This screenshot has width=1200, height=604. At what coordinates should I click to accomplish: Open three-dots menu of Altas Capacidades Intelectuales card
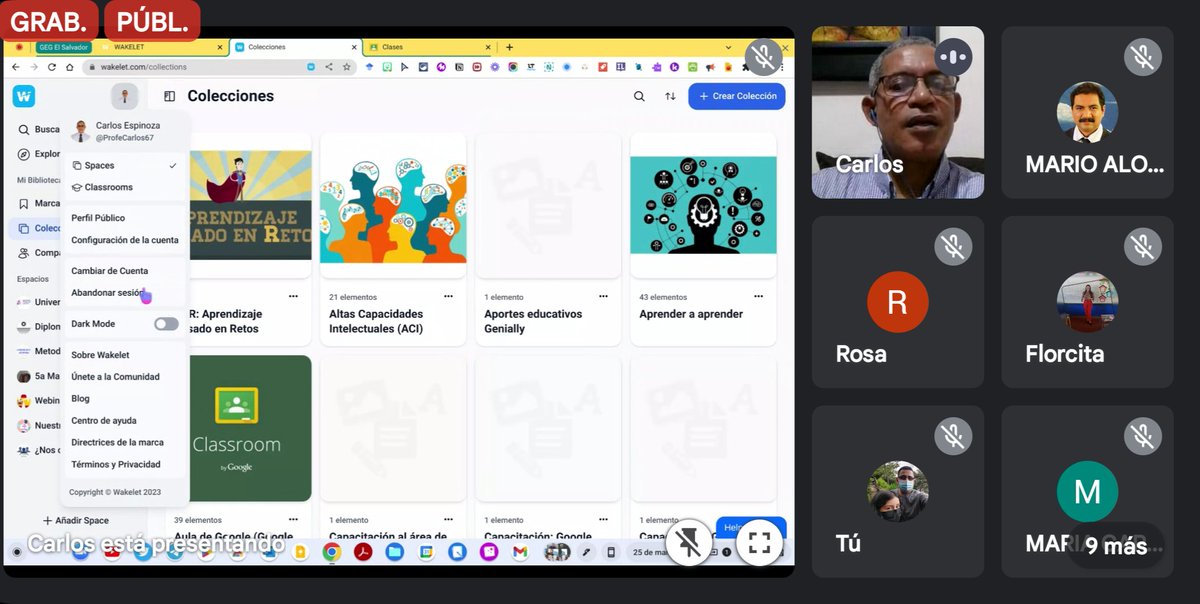(448, 296)
